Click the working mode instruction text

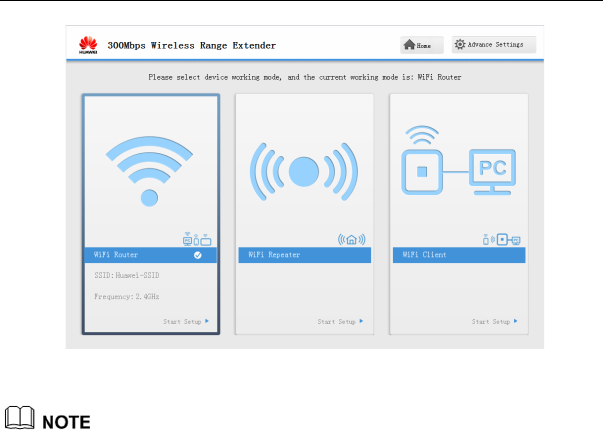point(305,77)
